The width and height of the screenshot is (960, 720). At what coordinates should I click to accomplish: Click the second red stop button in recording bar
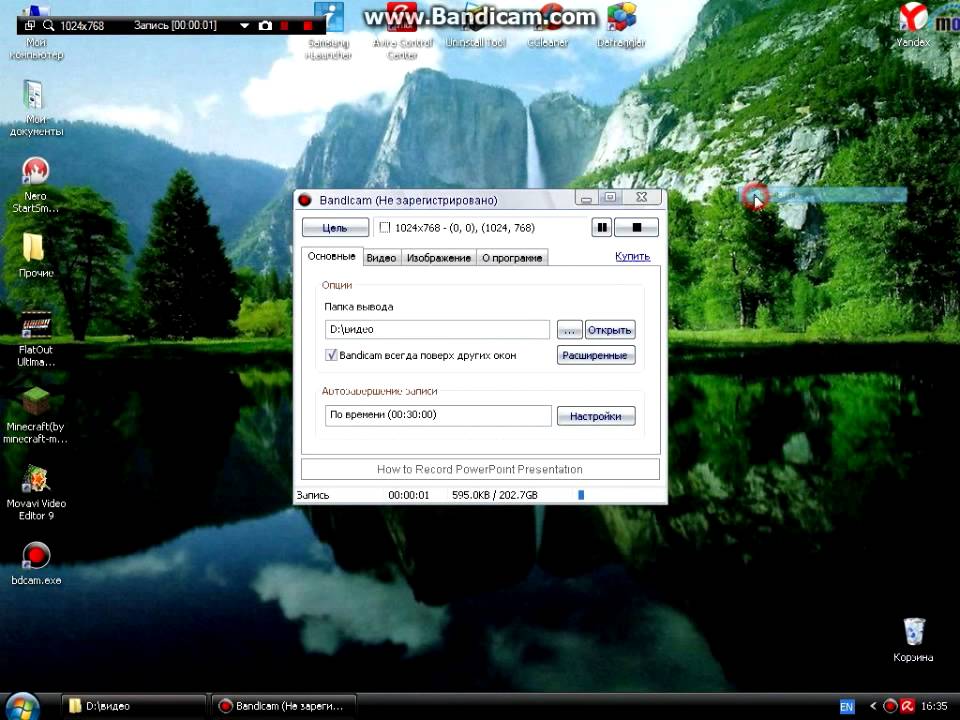308,26
